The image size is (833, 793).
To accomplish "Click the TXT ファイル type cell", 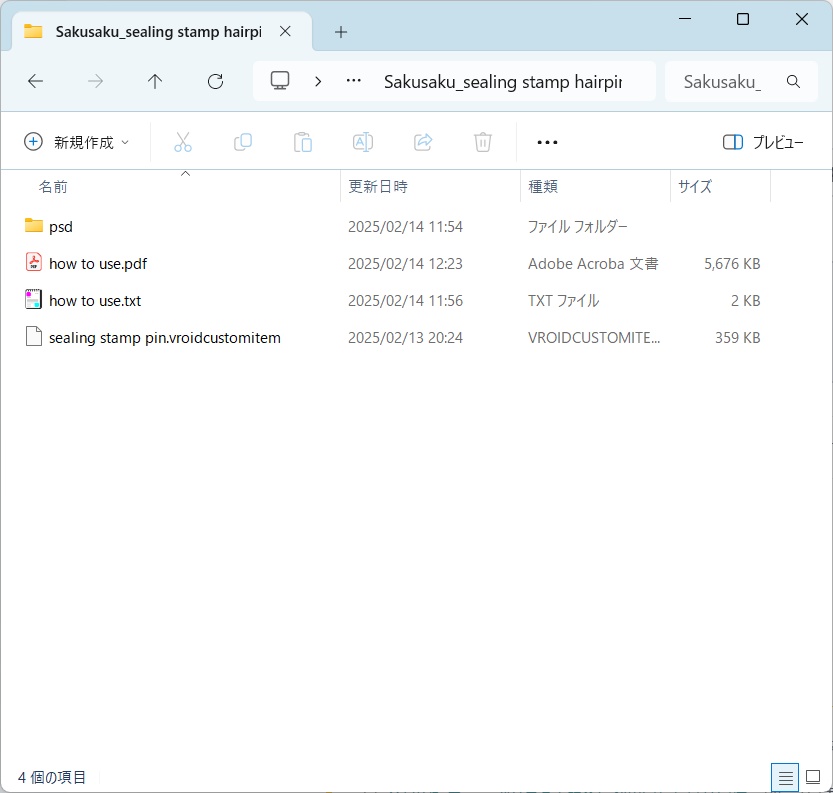I will tap(563, 301).
